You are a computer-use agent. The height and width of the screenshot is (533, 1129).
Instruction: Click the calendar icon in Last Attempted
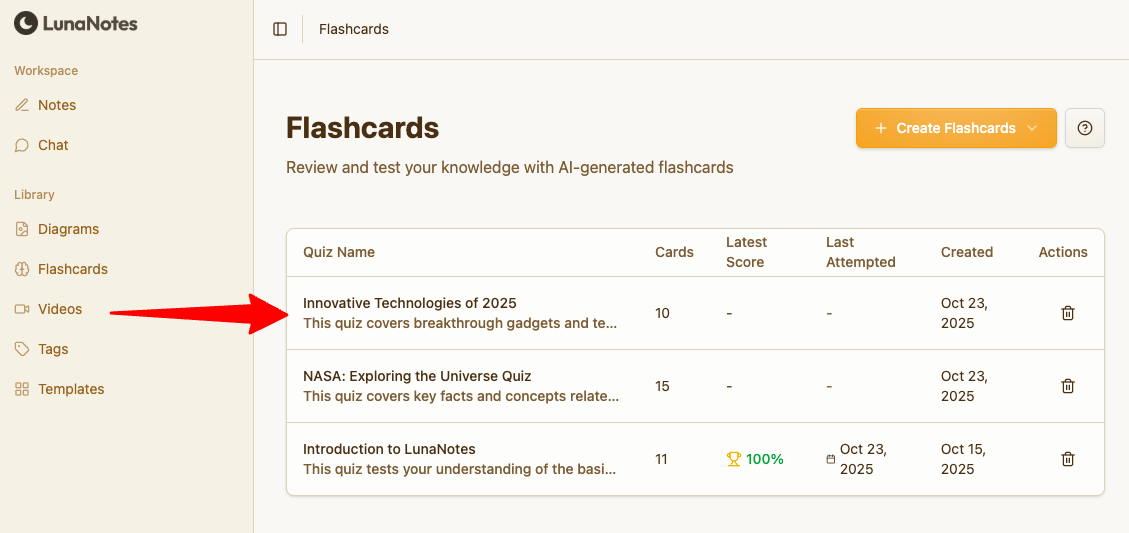831,459
